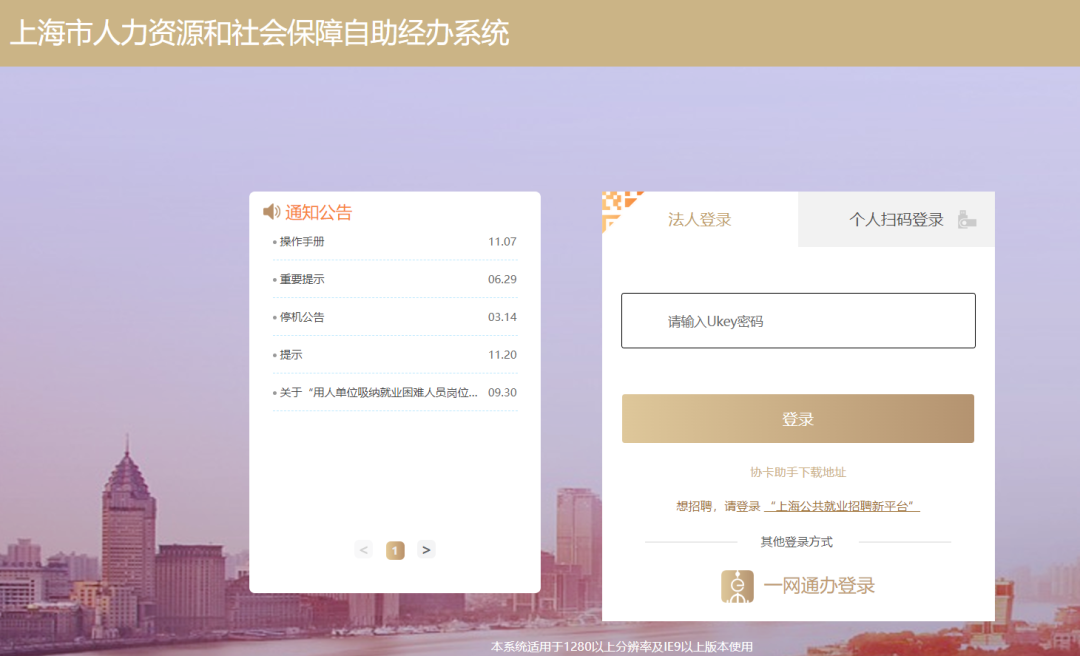Click the date 09.30
This screenshot has width=1080, height=656.
click(x=502, y=393)
